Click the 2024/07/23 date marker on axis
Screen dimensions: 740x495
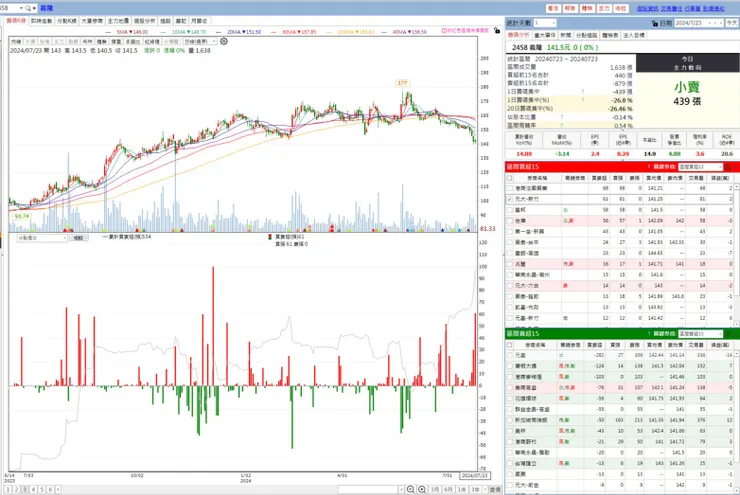click(475, 475)
